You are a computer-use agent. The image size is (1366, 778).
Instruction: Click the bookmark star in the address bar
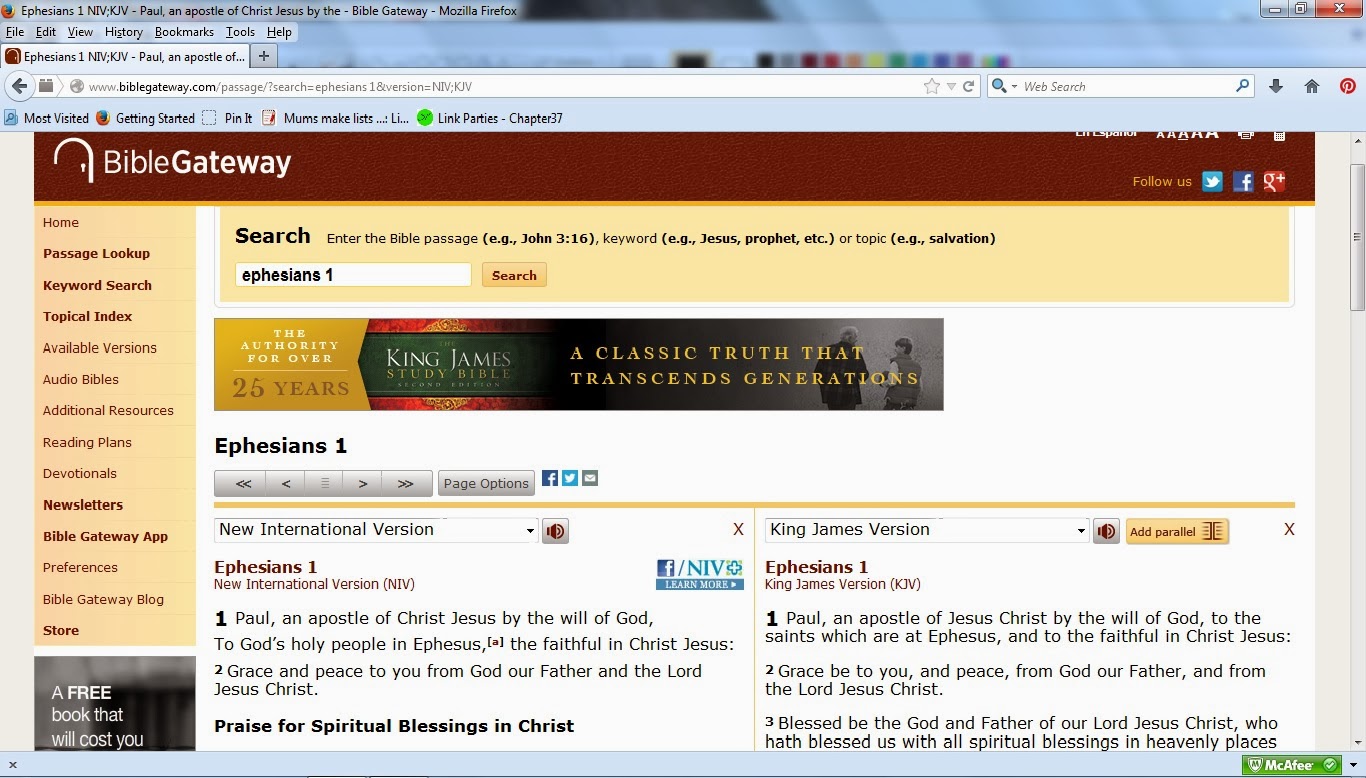click(x=930, y=86)
